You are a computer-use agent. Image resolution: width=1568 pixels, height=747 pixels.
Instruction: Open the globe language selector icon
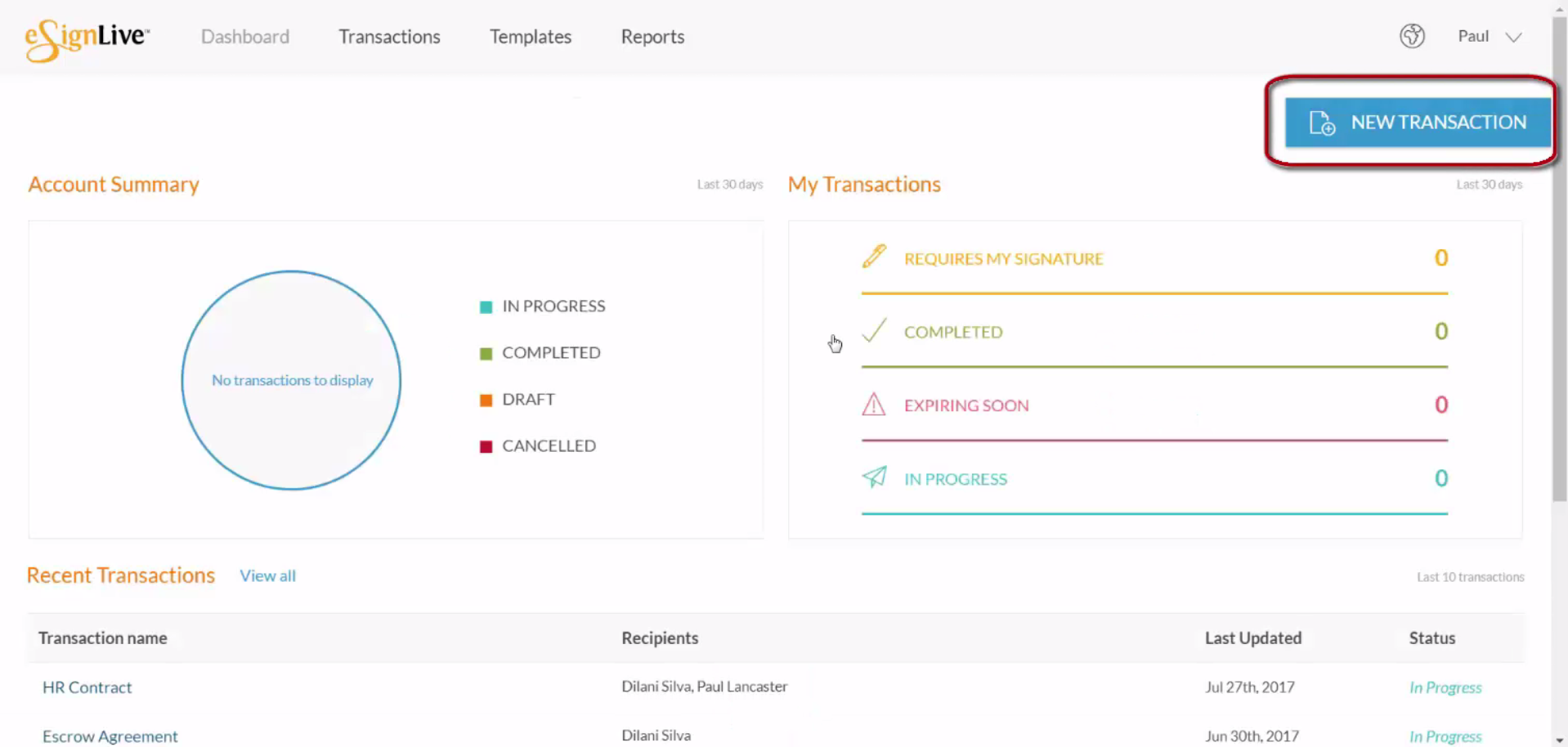(x=1412, y=36)
